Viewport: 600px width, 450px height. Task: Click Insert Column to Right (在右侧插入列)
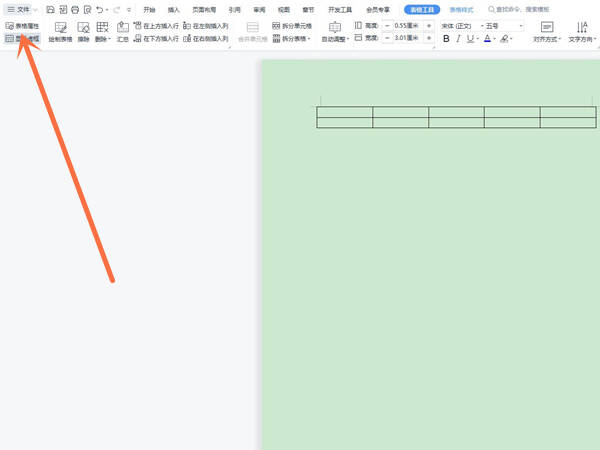[x=206, y=39]
